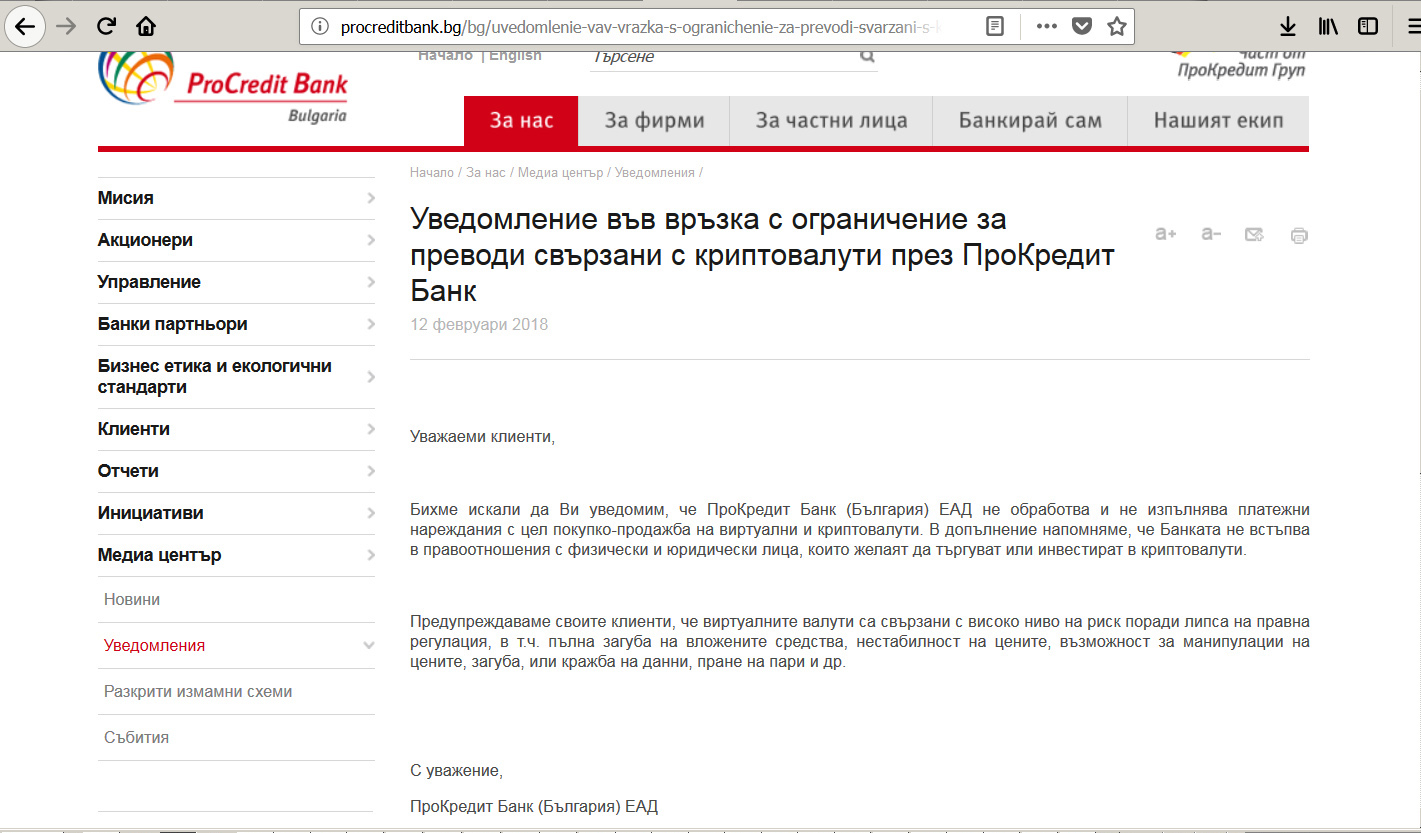Open Разкрити измамни схеми link
The image size is (1421, 833).
click(x=198, y=692)
